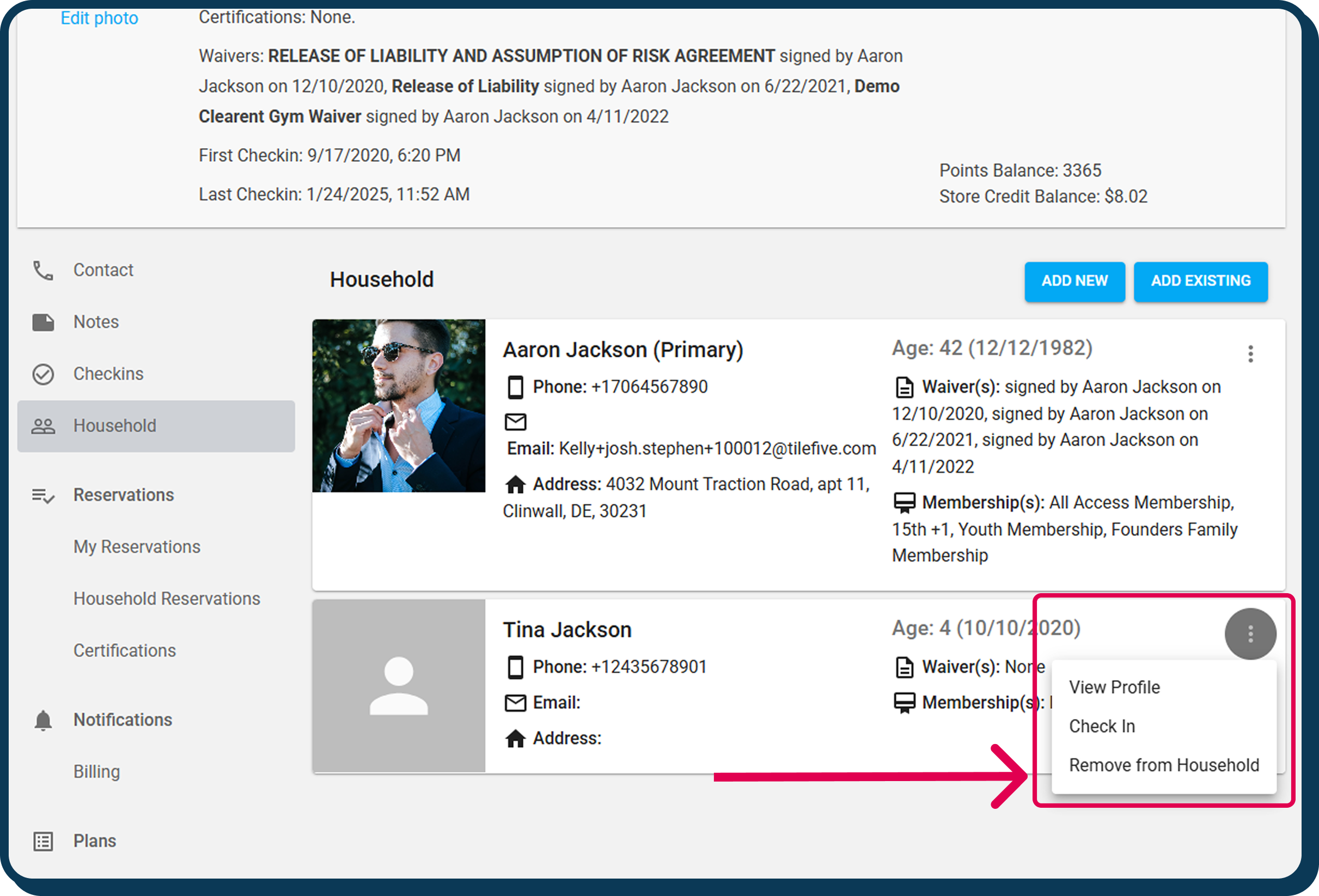The height and width of the screenshot is (896, 1319).
Task: Open Billing in the sidebar
Action: click(96, 772)
